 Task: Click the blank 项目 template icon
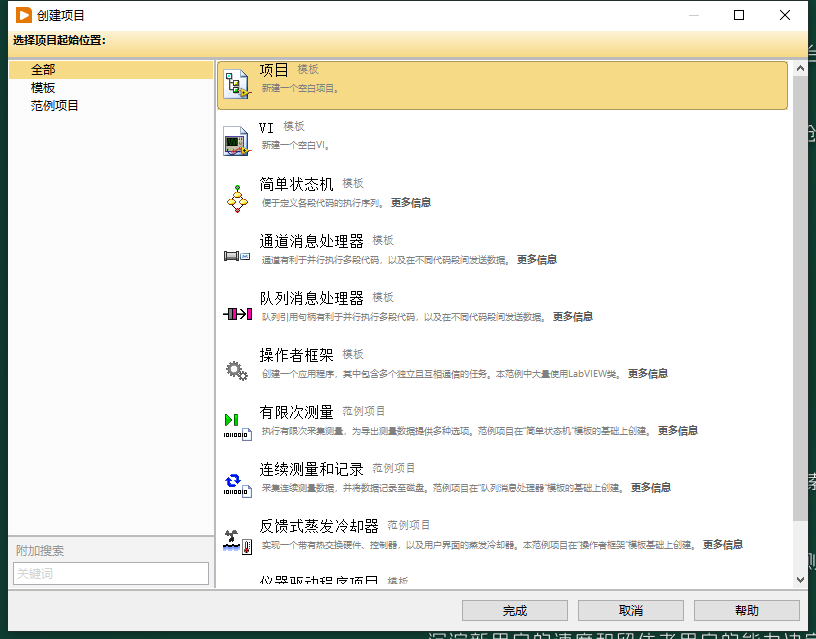(x=237, y=84)
